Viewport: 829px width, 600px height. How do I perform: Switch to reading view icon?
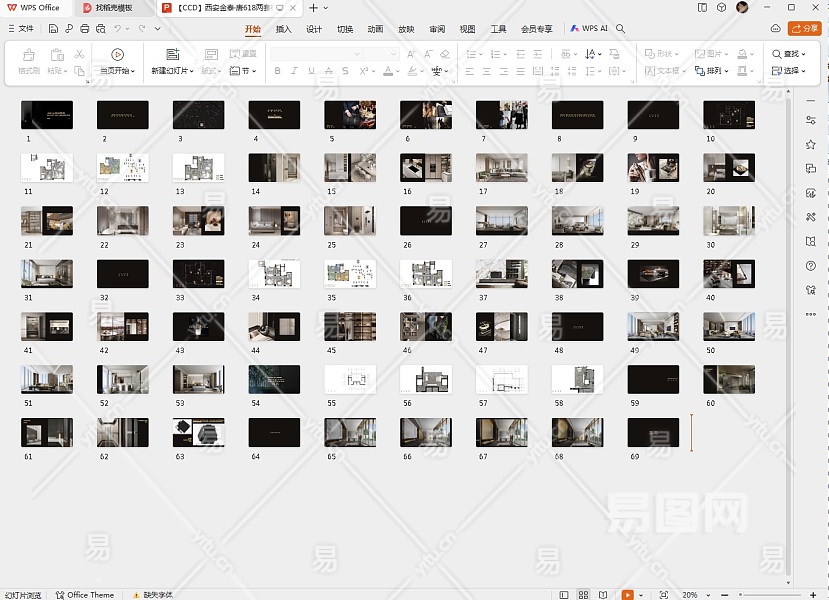tap(604, 594)
